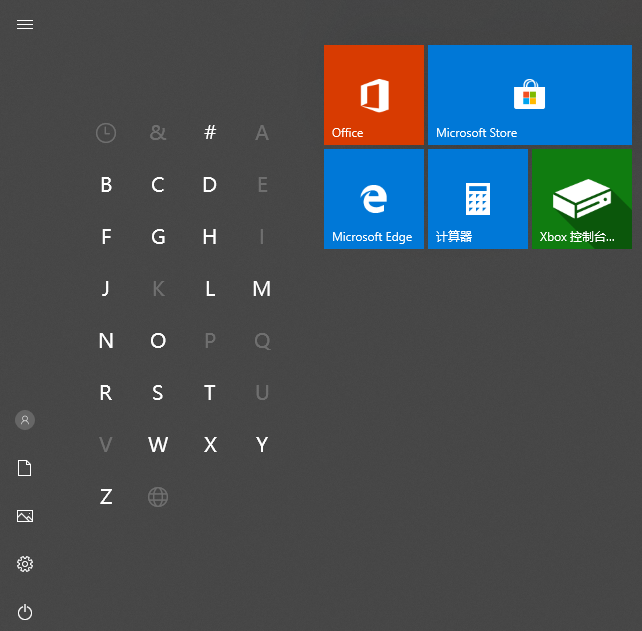642x631 pixels.
Task: Jump to apps under letter M
Action: click(262, 289)
